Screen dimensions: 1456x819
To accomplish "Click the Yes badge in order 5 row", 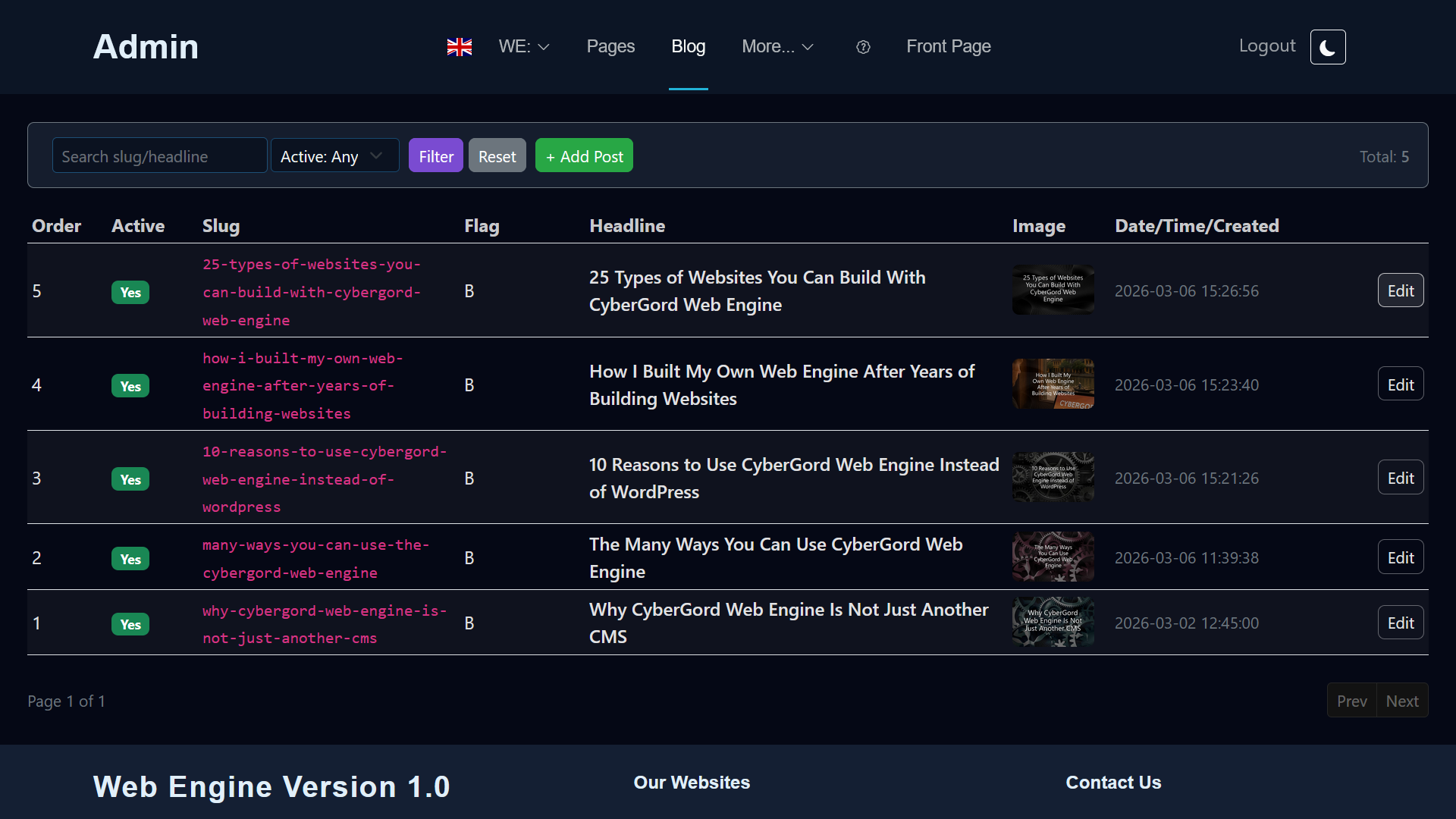I will pos(130,292).
